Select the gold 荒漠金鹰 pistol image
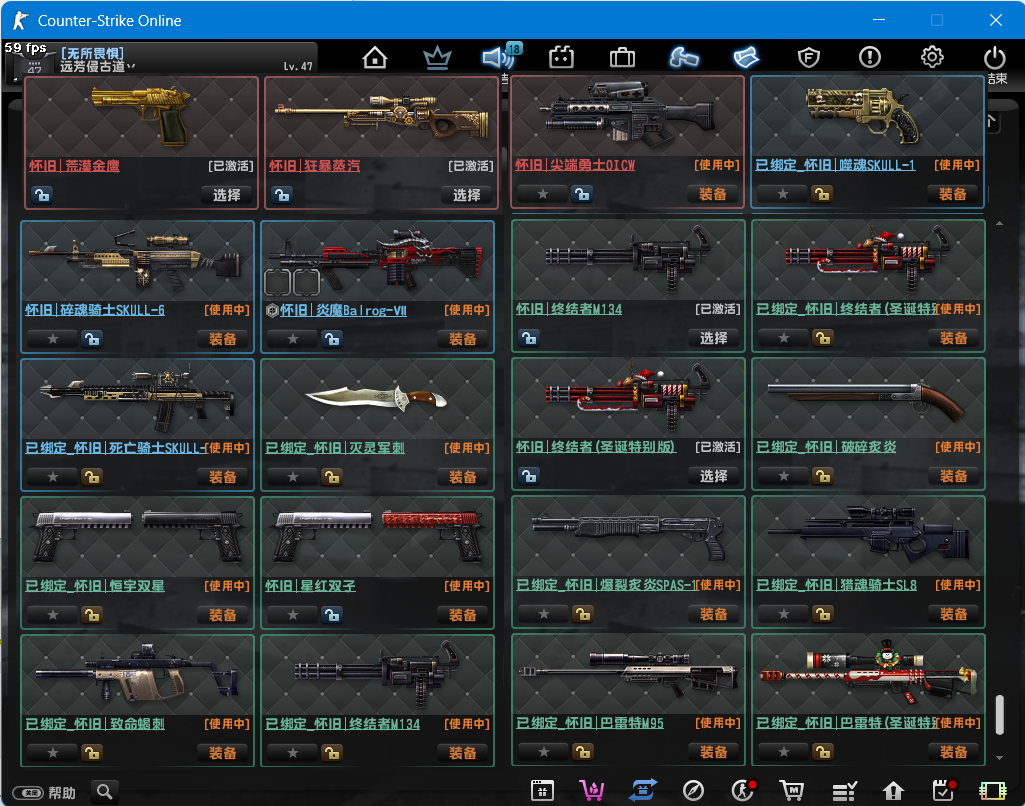This screenshot has height=806, width=1025. pos(141,114)
